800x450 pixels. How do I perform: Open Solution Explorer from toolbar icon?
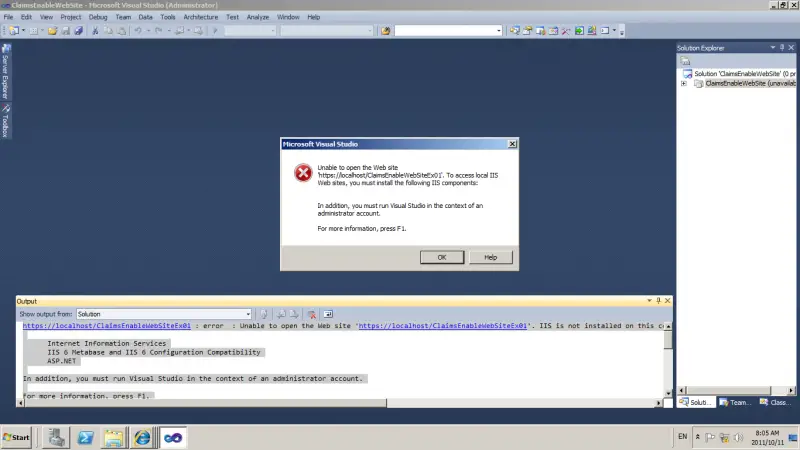[x=514, y=31]
